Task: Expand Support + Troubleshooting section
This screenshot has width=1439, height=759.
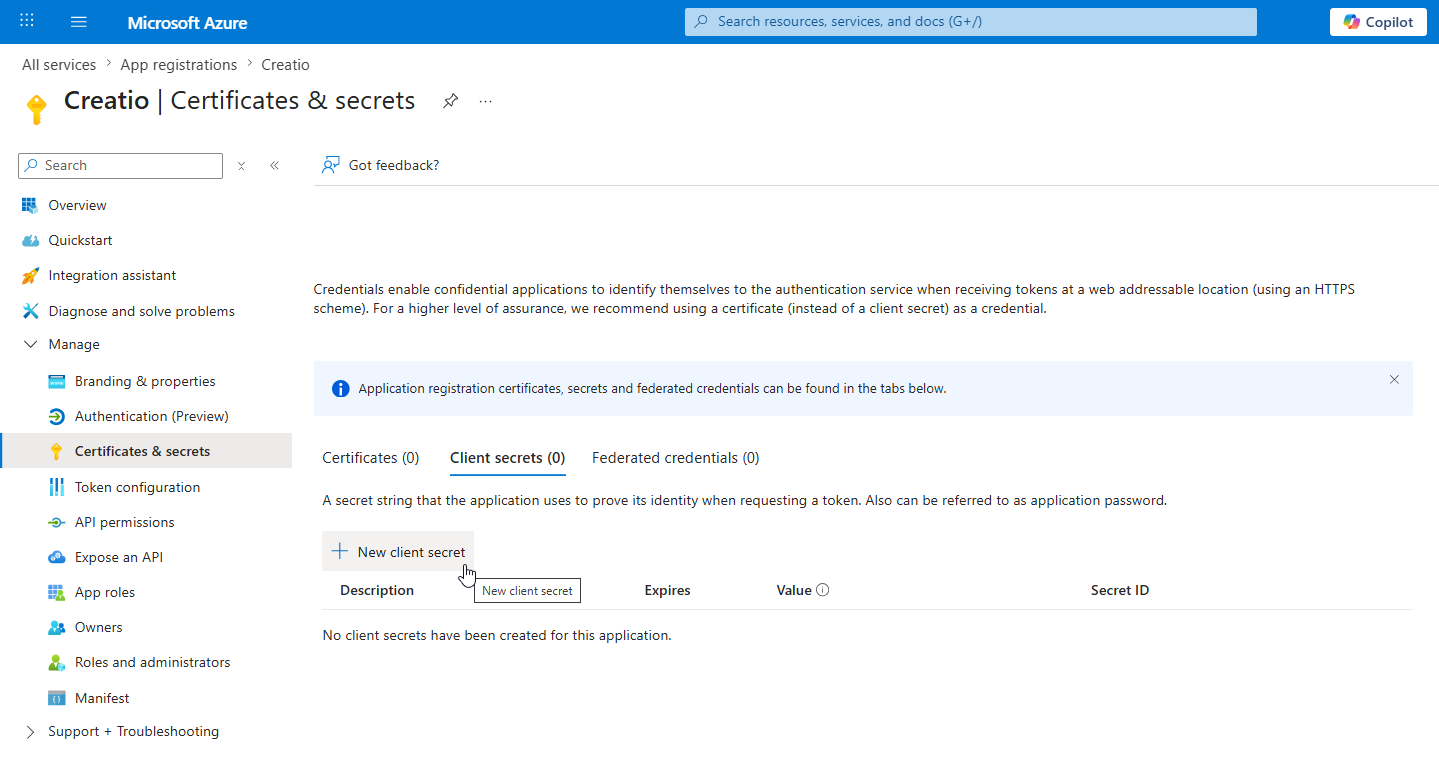Action: coord(30,731)
